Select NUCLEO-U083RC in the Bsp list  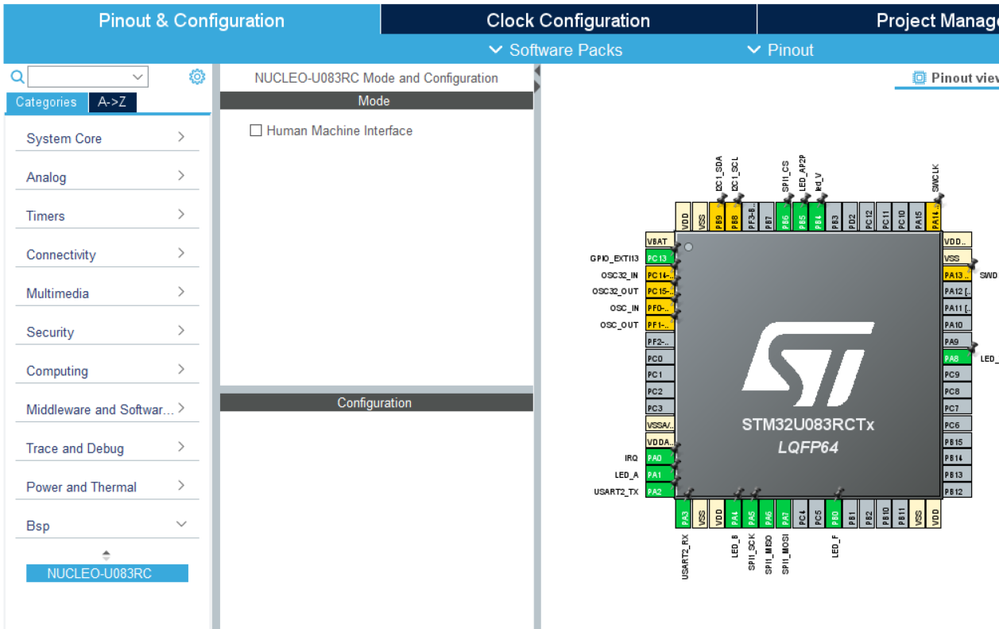(107, 573)
